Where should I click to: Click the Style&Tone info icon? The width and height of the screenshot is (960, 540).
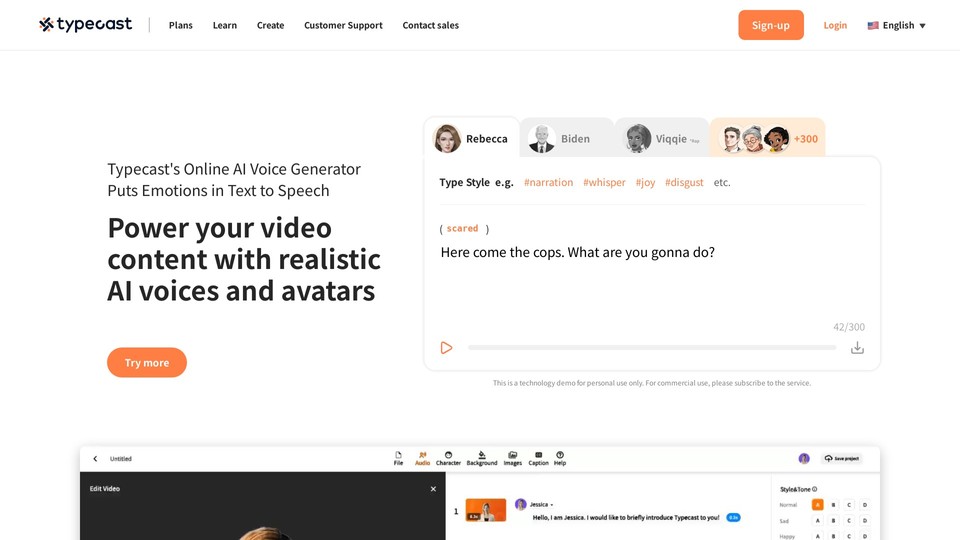coord(814,489)
